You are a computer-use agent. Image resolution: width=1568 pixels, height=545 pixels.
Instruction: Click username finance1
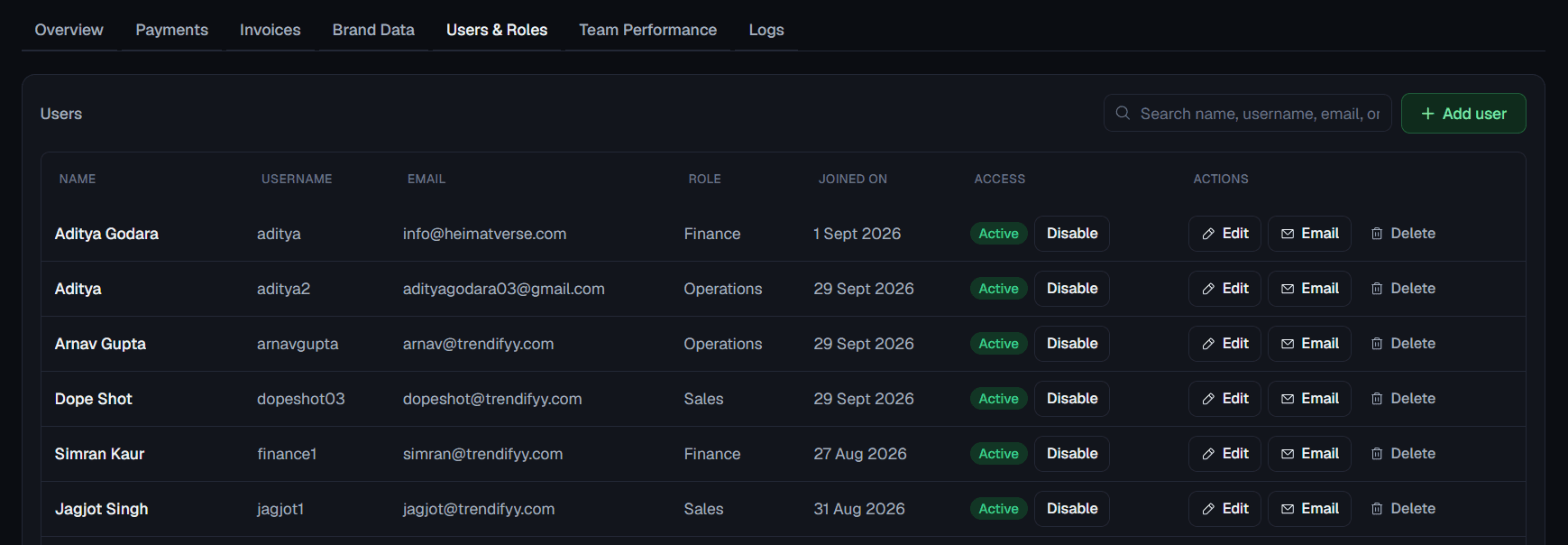(x=287, y=454)
